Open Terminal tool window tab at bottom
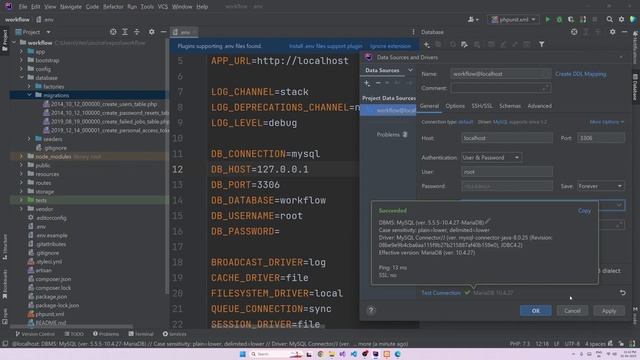The width and height of the screenshot is (640, 360). coord(140,334)
